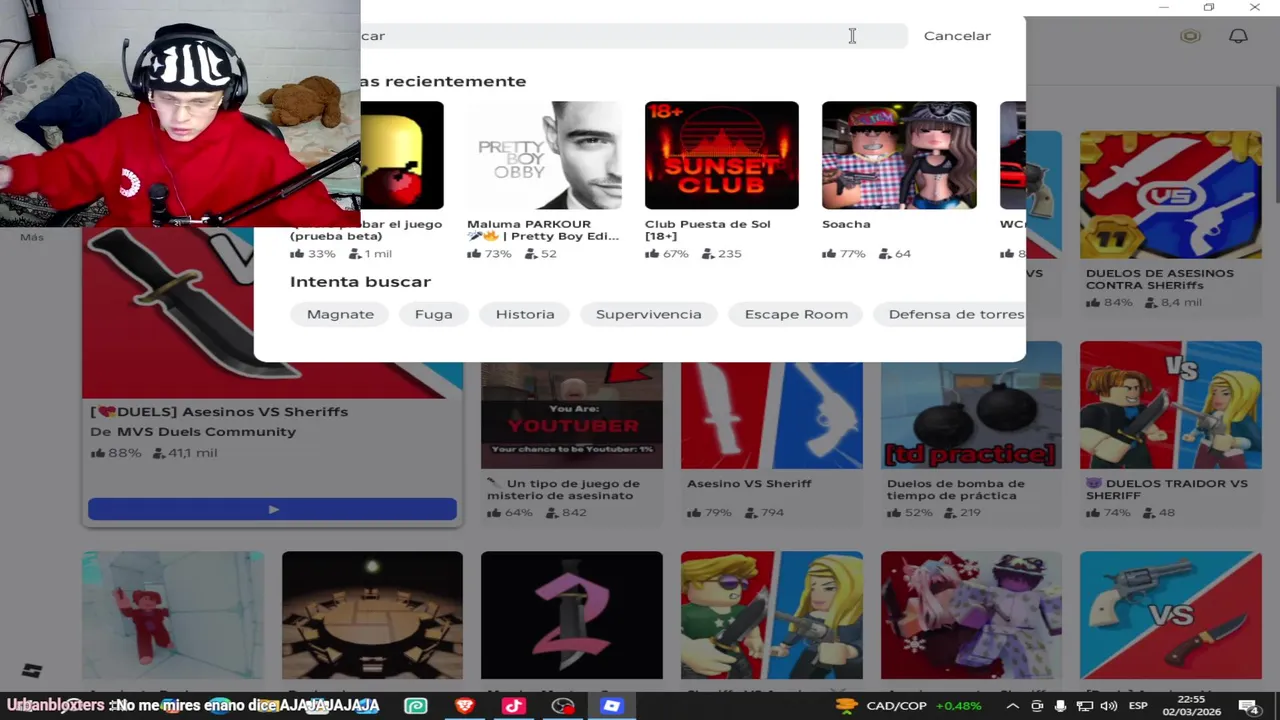Image resolution: width=1280 pixels, height=720 pixels.
Task: Open Asesino VS Sheriff knife-and-gun thumbnail
Action: pyautogui.click(x=772, y=415)
